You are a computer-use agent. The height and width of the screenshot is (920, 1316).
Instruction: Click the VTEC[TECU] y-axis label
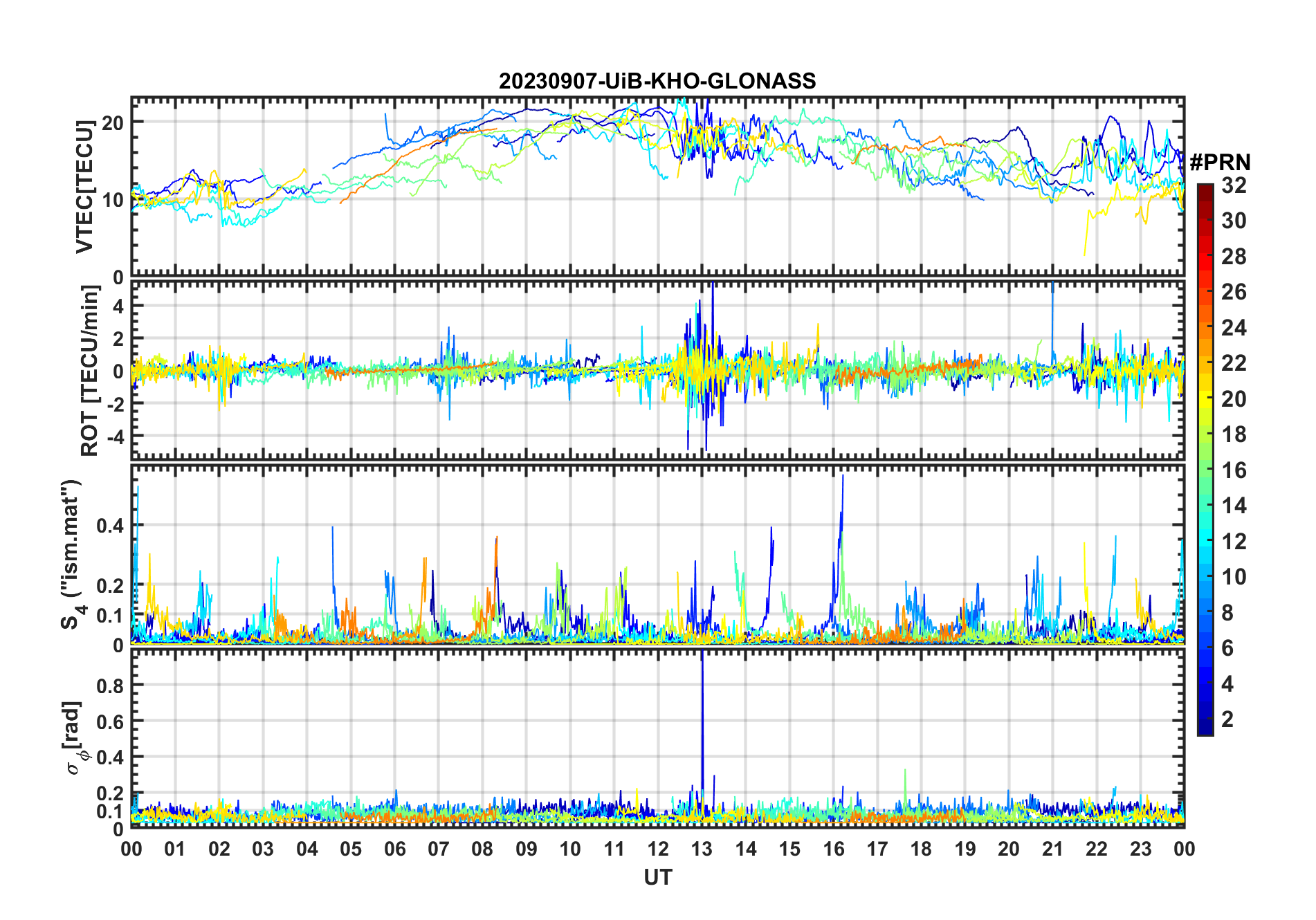pyautogui.click(x=84, y=187)
